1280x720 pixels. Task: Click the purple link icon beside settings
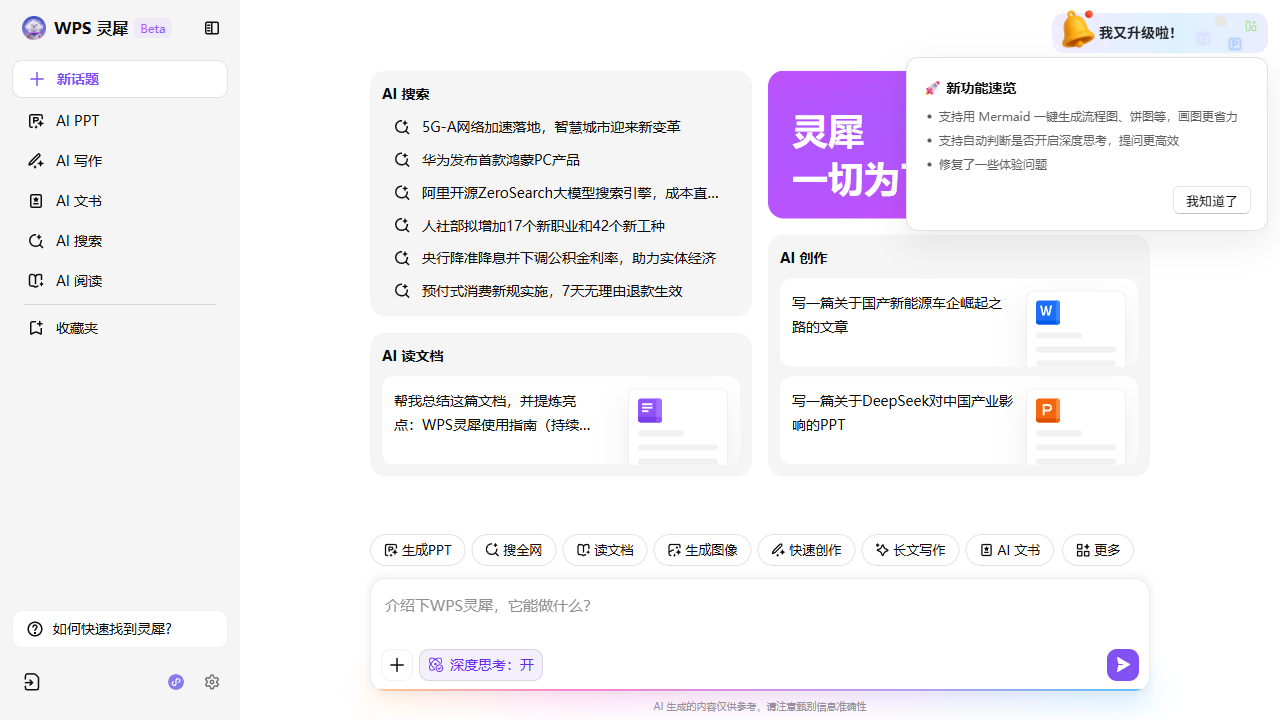pos(176,682)
